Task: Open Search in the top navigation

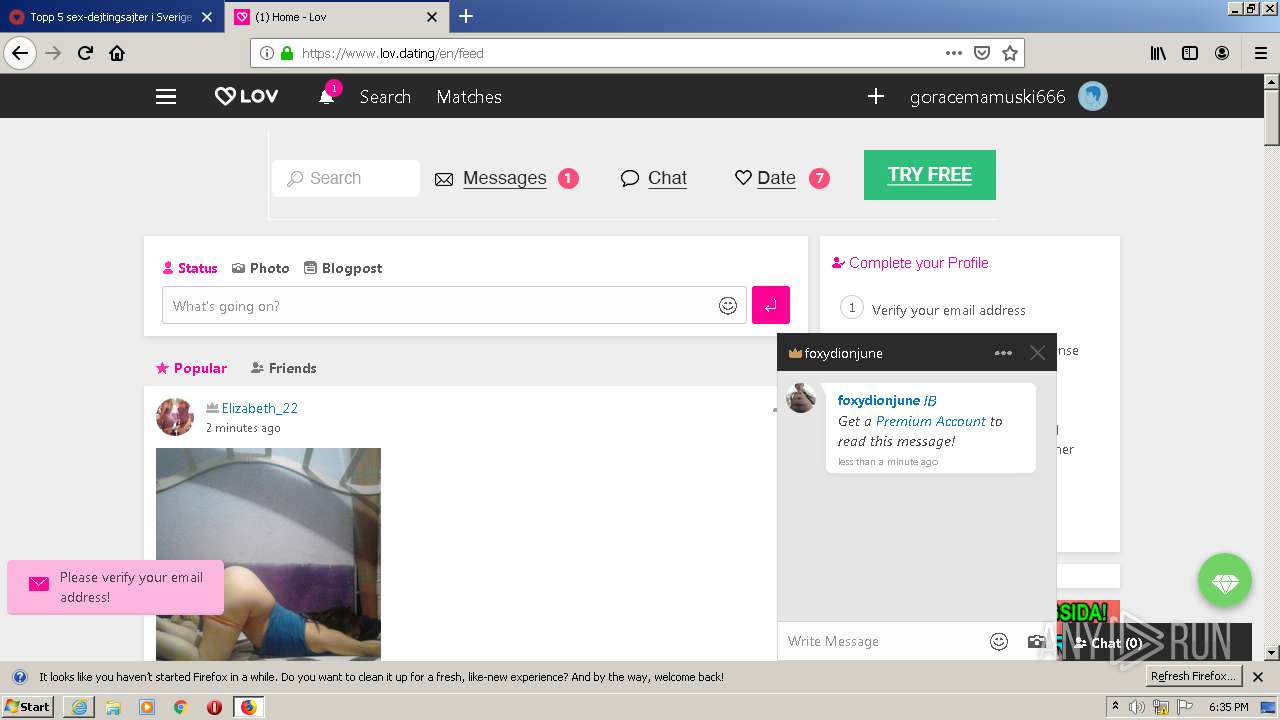Action: point(385,97)
